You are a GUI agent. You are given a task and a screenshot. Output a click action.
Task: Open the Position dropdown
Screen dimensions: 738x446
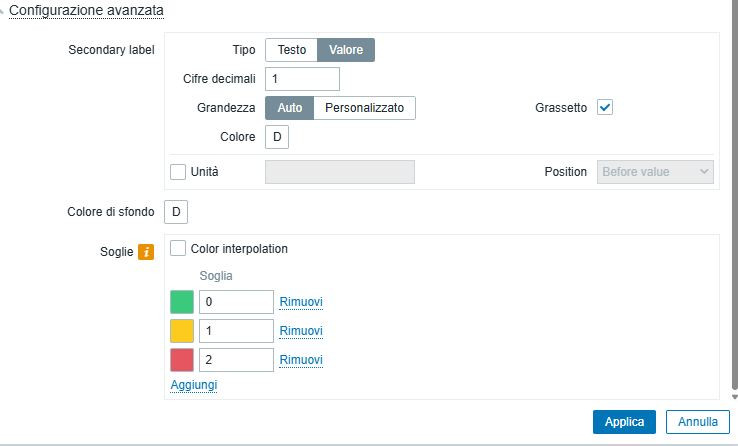[655, 172]
